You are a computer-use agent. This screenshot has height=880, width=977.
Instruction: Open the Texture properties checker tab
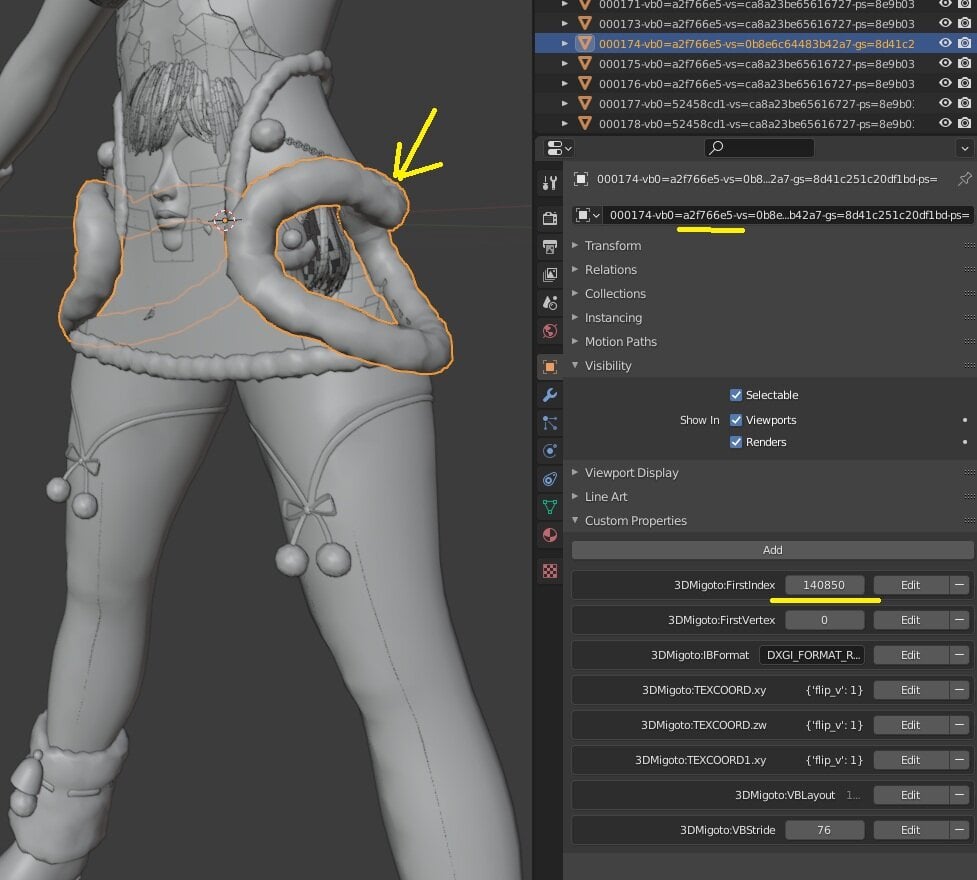coord(550,571)
